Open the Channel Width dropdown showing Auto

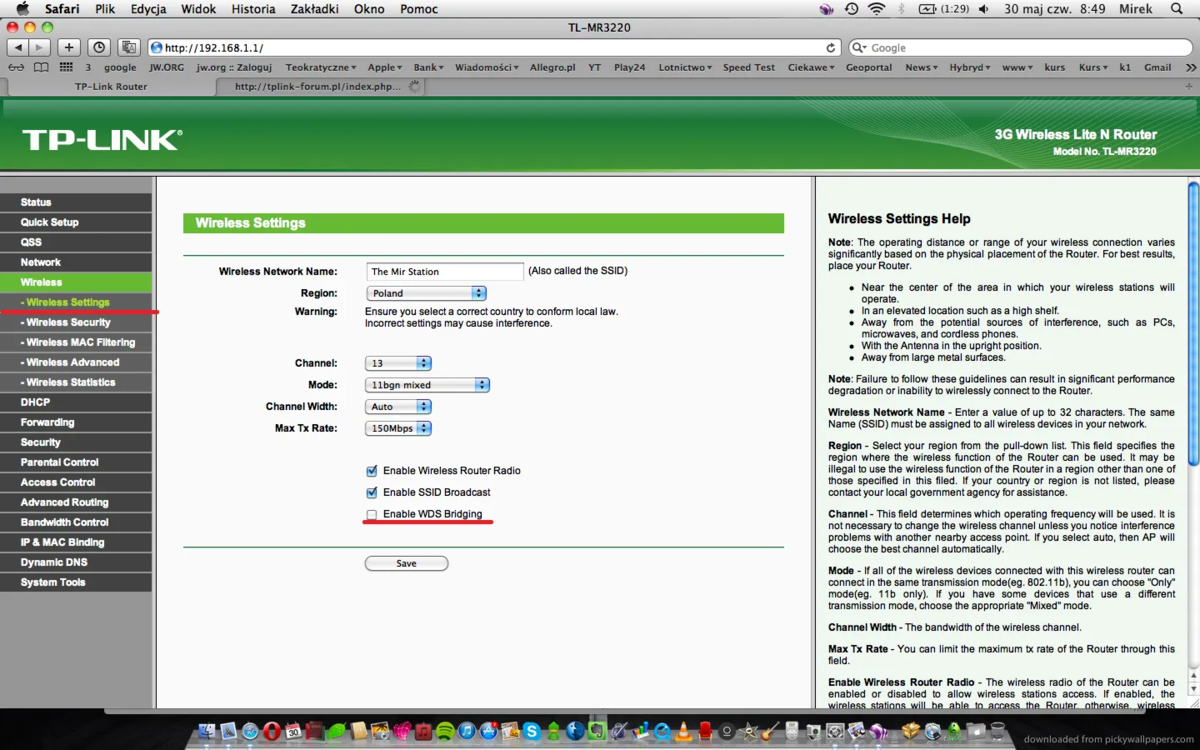point(398,407)
